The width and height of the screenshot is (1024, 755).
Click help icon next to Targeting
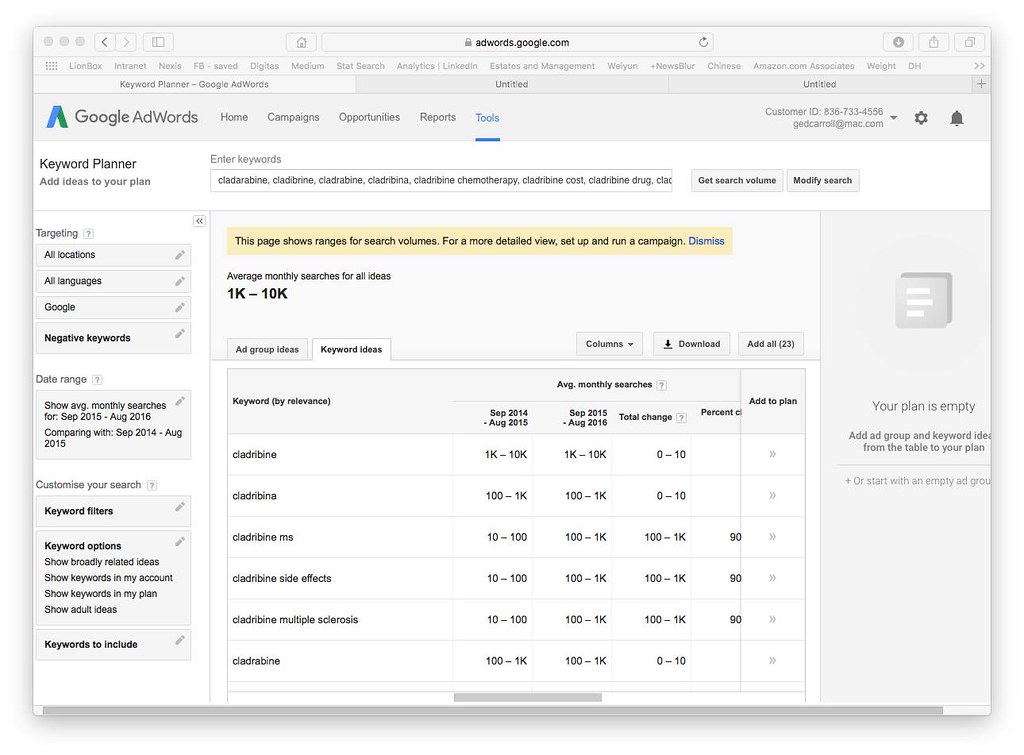pos(89,233)
